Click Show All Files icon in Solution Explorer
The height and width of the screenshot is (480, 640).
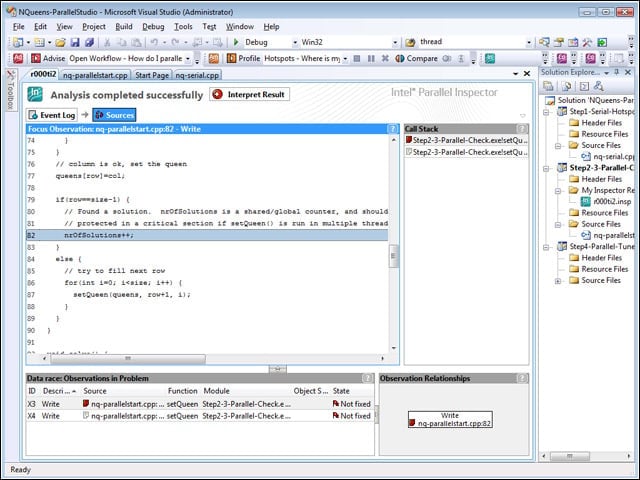[x=566, y=86]
